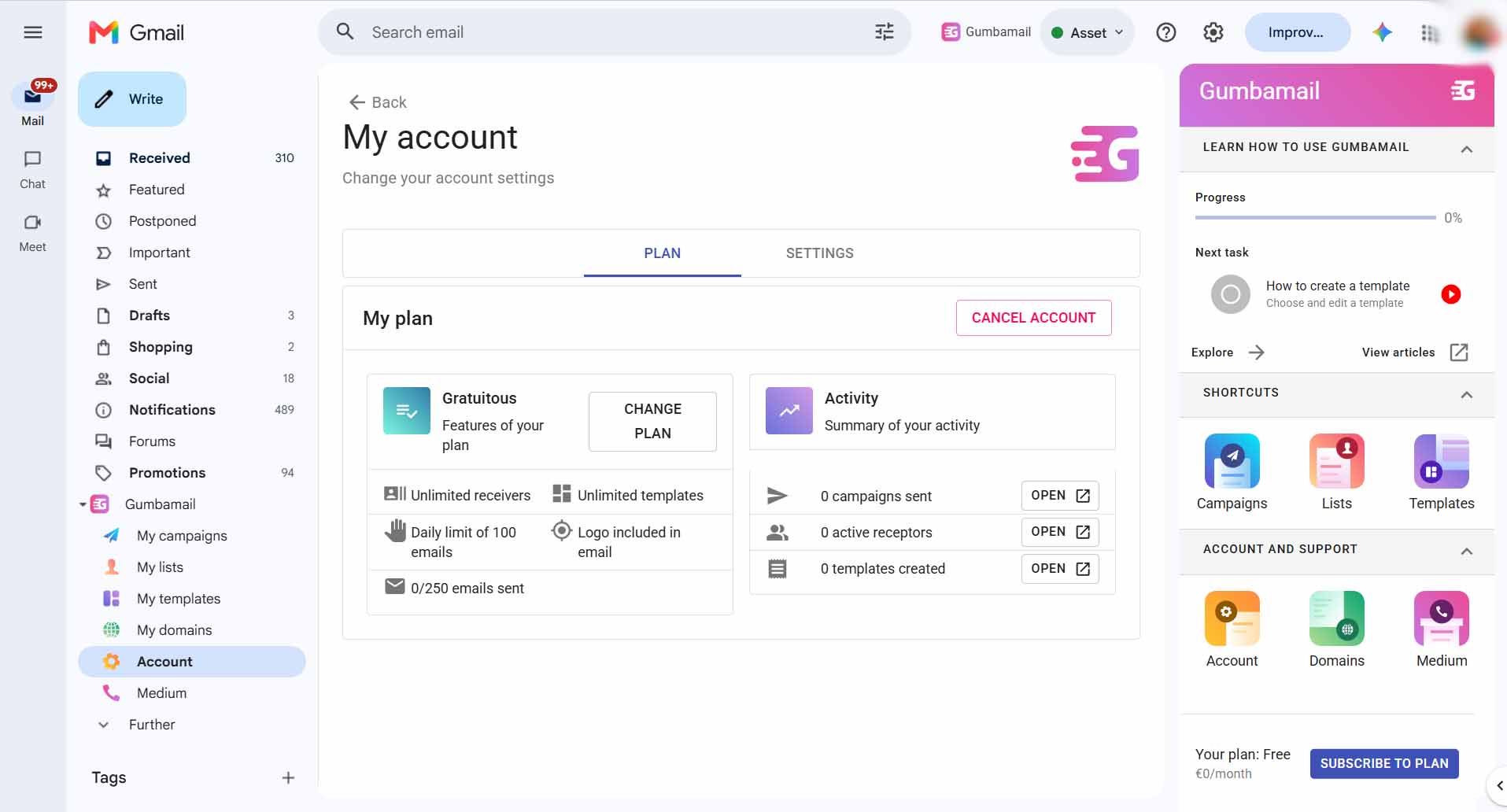Viewport: 1507px width, 812px height.
Task: Click the Back link
Action: click(x=378, y=102)
